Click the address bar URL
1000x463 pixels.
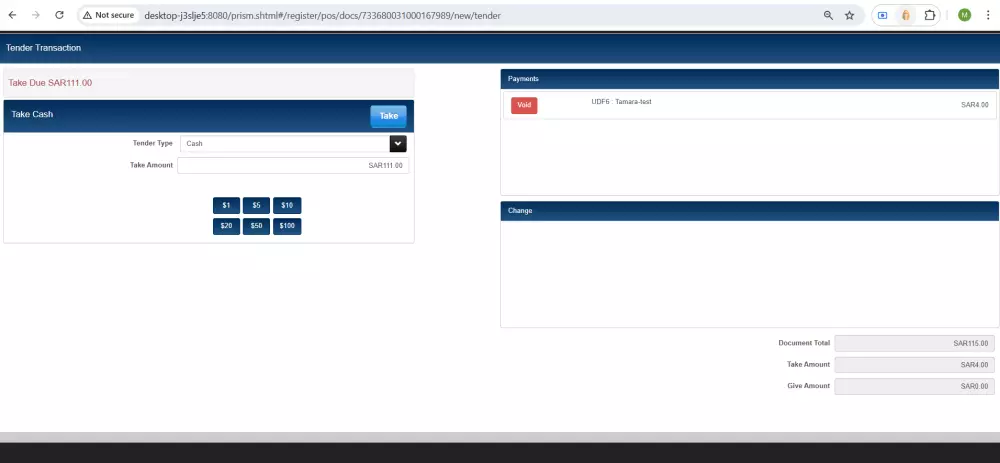323,15
